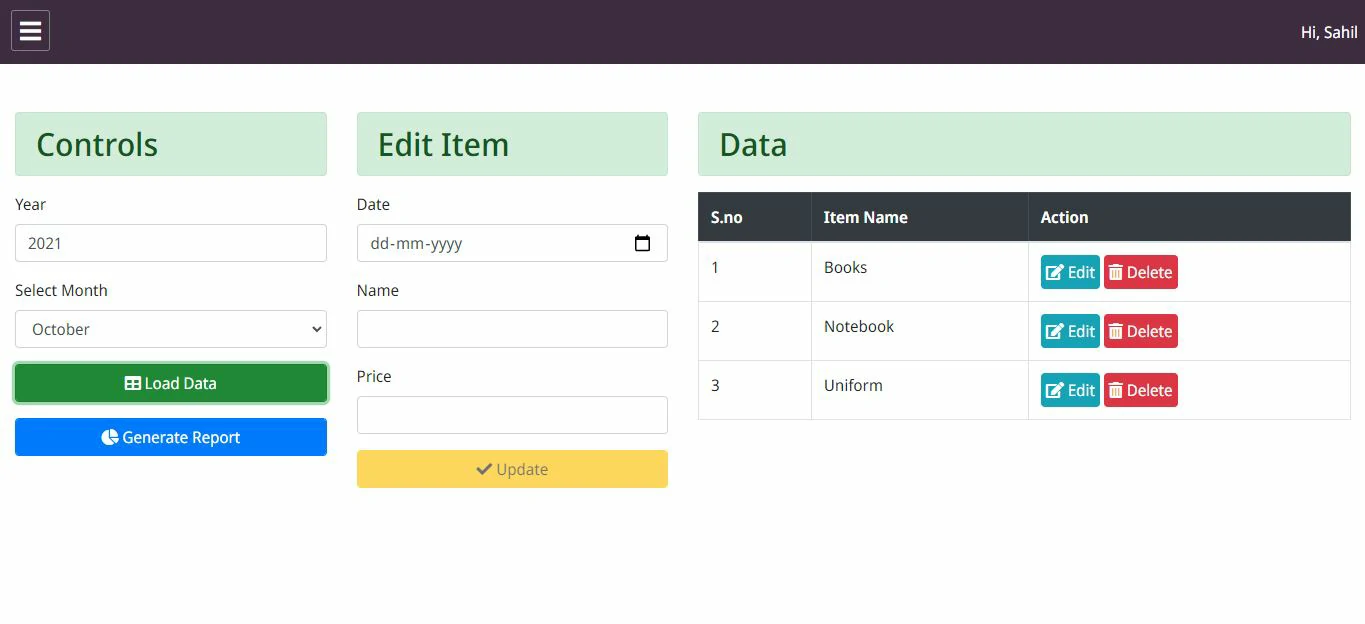Viewport: 1365px width, 624px height.
Task: Open the hamburger menu in header
Action: click(x=30, y=31)
